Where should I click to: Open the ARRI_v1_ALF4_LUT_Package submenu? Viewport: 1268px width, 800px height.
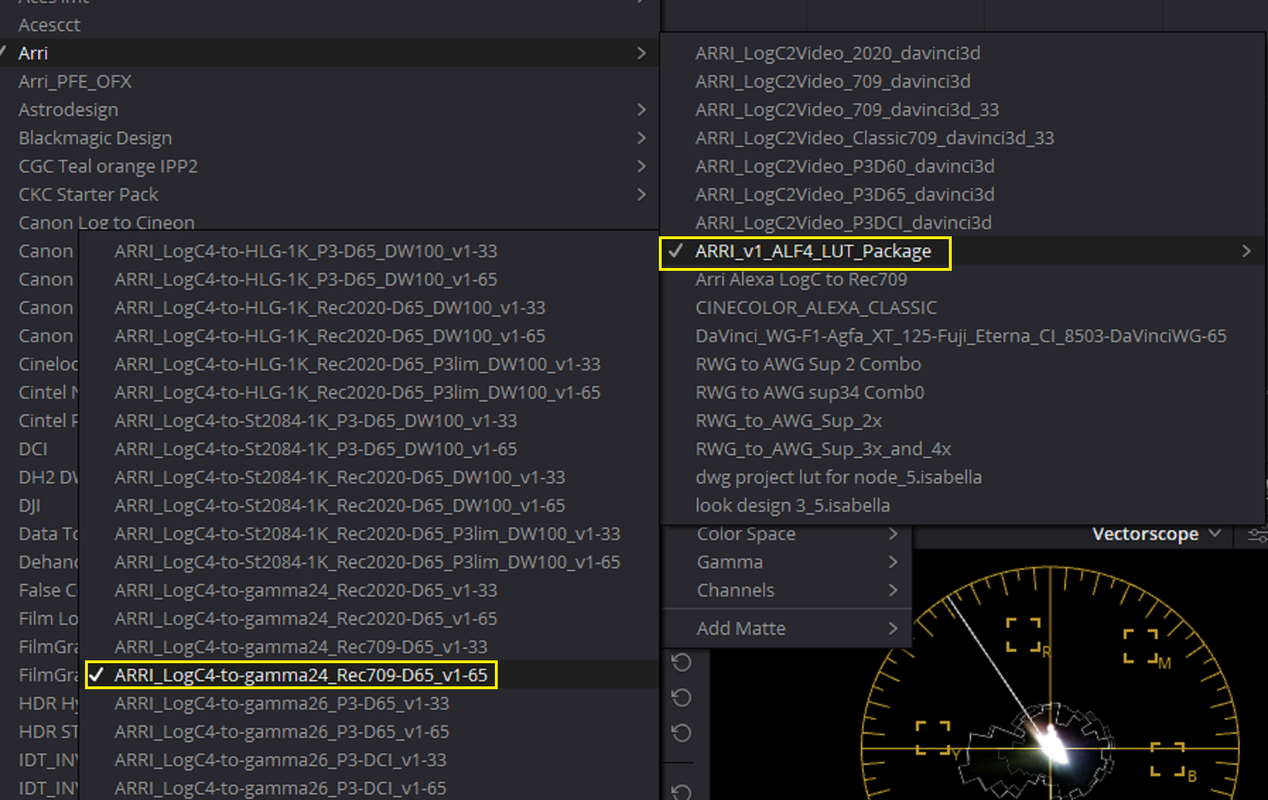[x=961, y=251]
